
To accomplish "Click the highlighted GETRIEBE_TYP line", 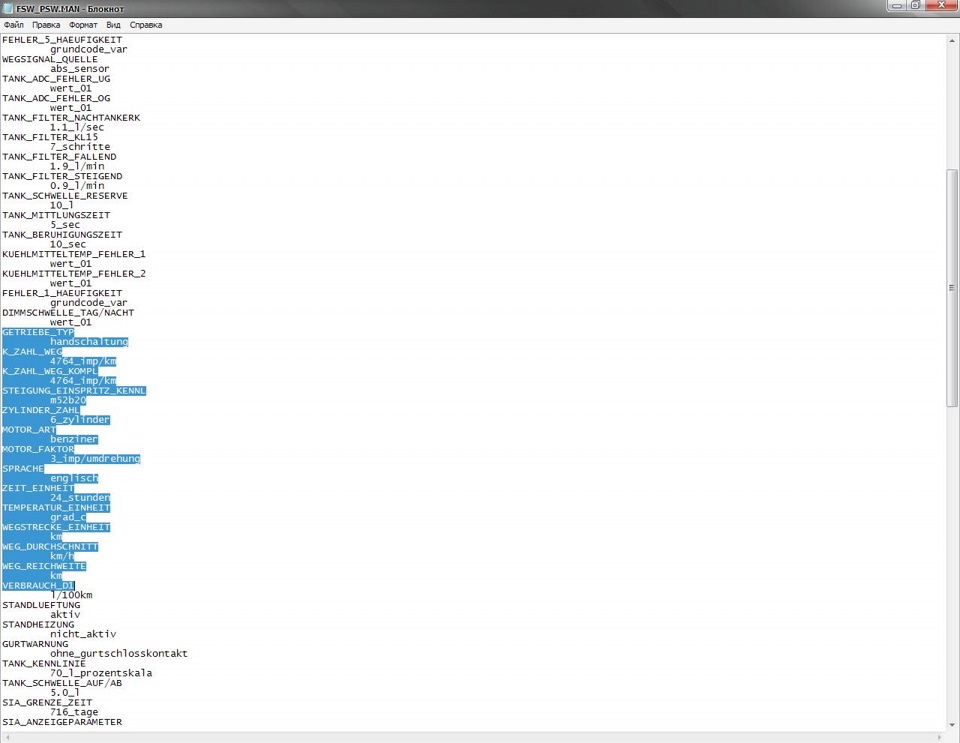I will coord(38,332).
